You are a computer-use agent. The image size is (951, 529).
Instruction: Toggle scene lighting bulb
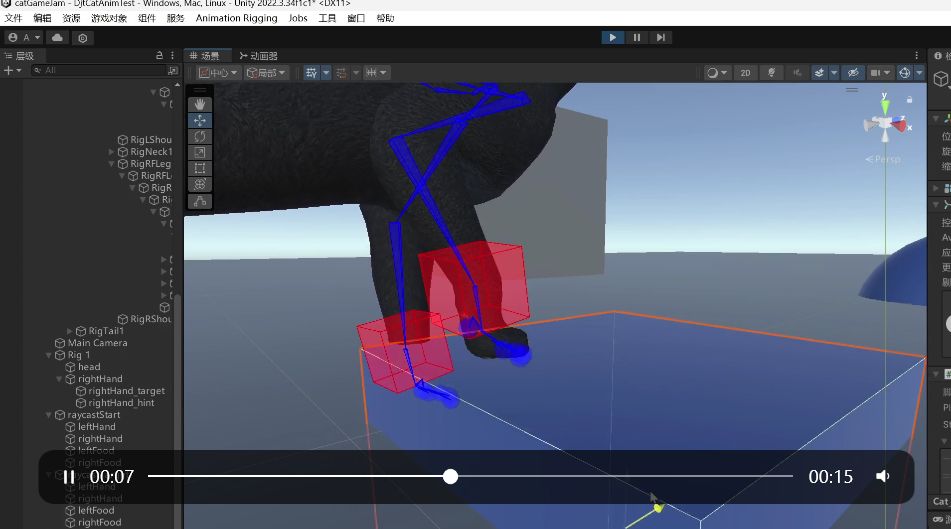771,73
